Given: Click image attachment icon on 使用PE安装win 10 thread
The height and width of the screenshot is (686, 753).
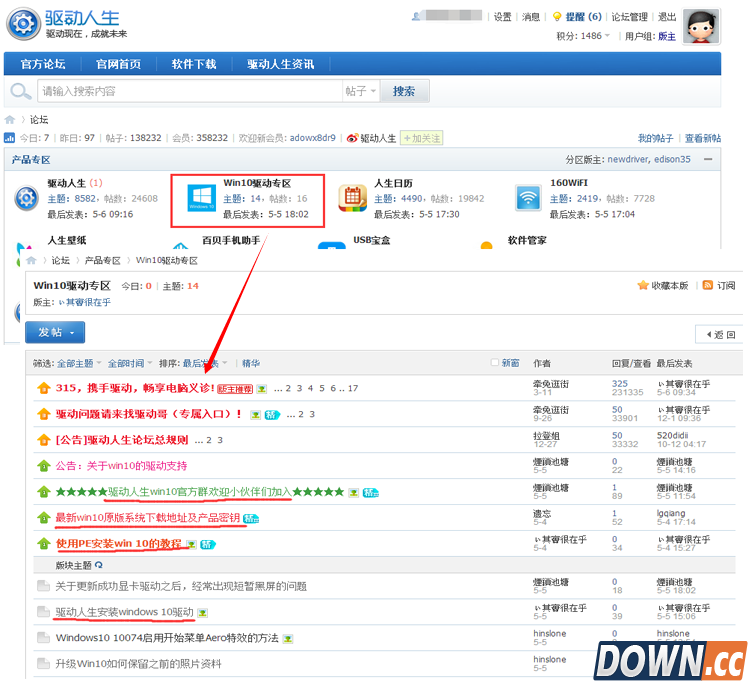Looking at the screenshot, I should click(192, 544).
